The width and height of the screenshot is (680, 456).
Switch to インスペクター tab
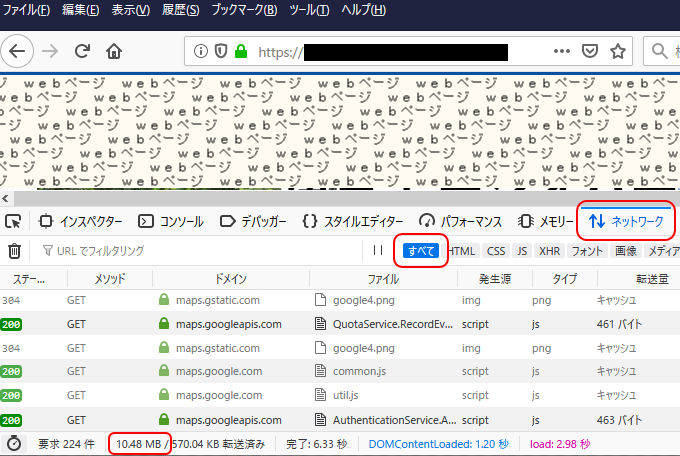coord(80,222)
